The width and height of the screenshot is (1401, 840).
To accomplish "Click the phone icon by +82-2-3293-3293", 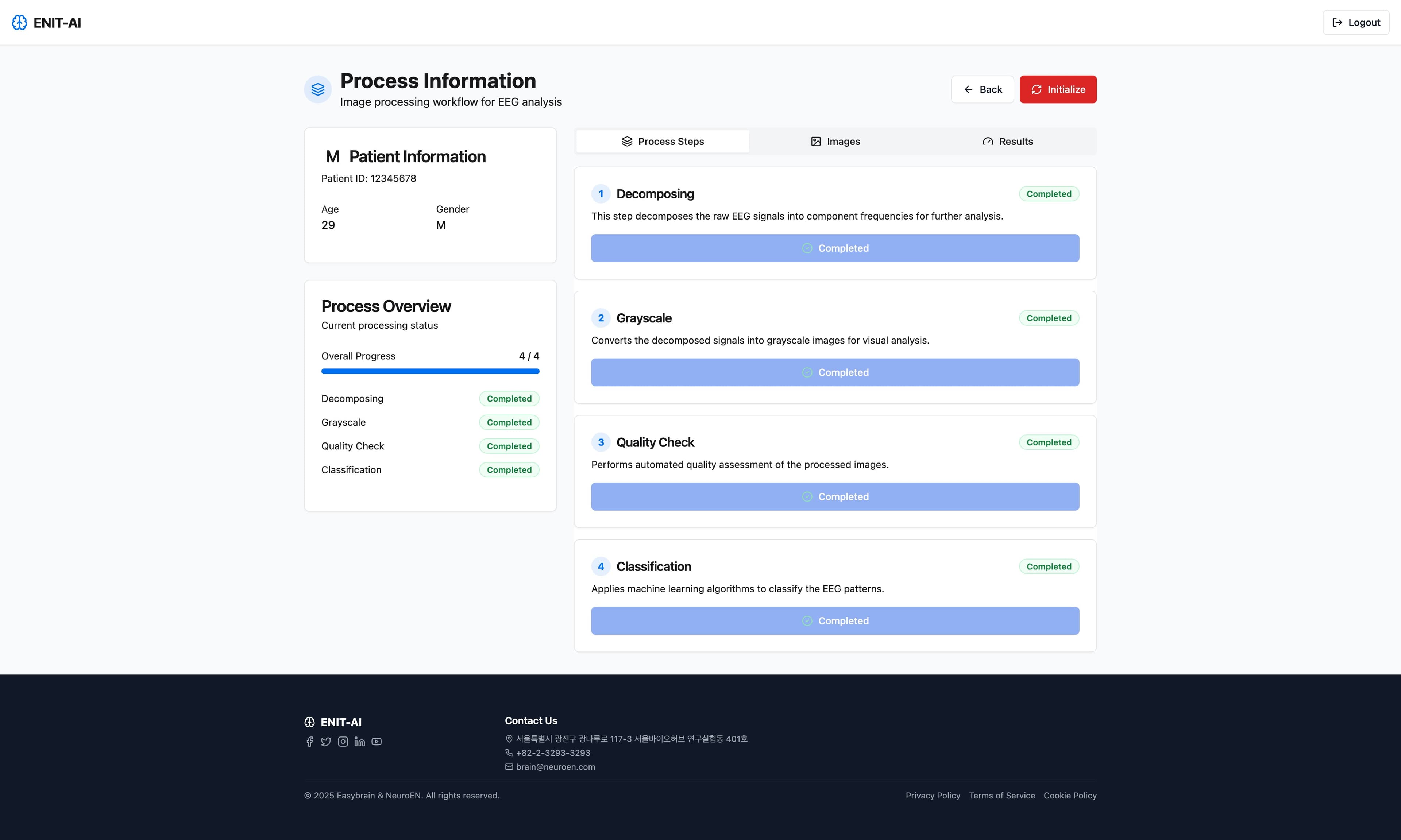I will (509, 753).
